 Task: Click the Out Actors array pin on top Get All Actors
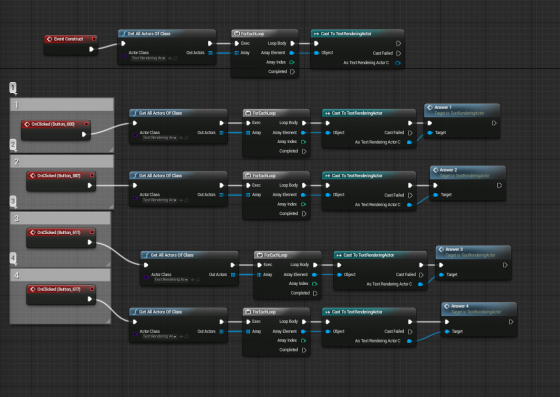click(210, 53)
